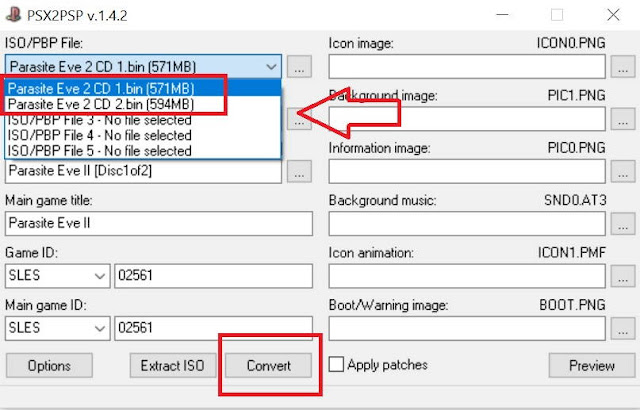
Task: Choose ISO/PBP File 3 from list
Action: pos(100,120)
